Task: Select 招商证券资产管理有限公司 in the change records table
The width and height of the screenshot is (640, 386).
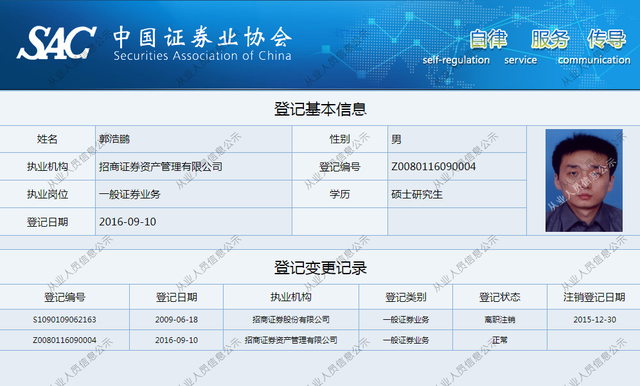Action: coord(291,340)
